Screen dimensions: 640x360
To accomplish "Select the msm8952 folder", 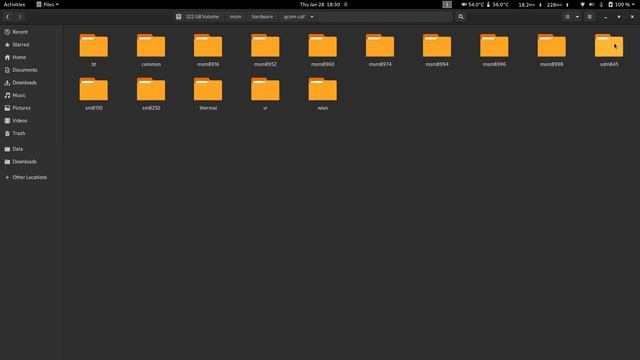I will point(265,50).
